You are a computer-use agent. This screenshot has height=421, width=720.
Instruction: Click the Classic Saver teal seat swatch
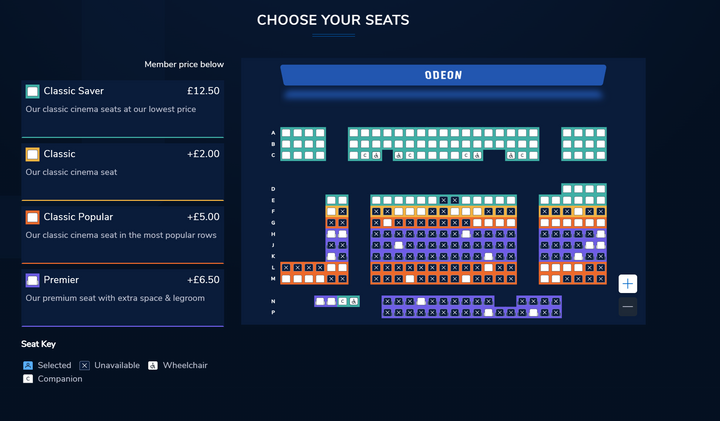(x=32, y=91)
